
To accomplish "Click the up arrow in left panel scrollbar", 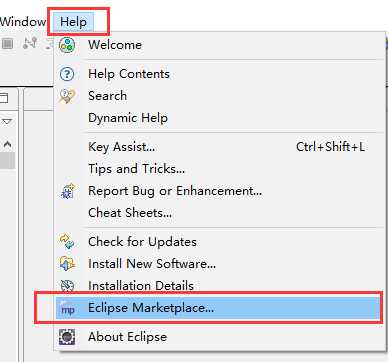I will coord(8,144).
